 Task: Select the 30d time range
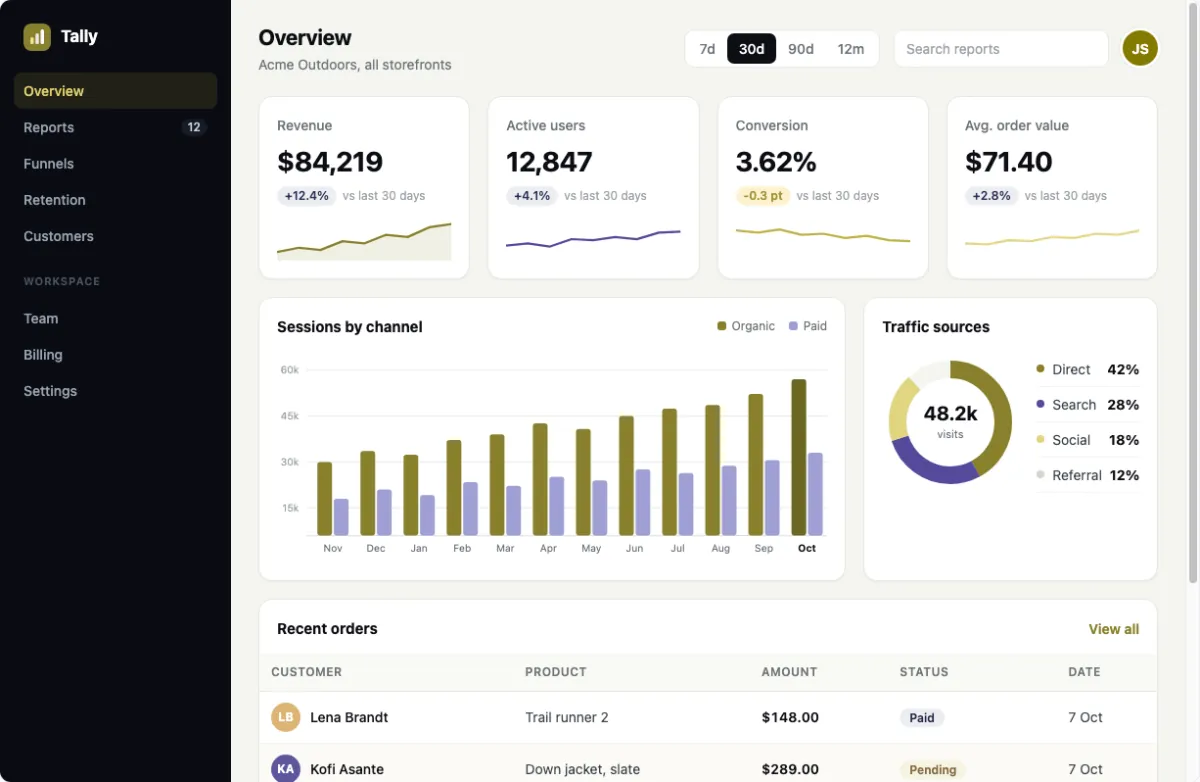[752, 49]
